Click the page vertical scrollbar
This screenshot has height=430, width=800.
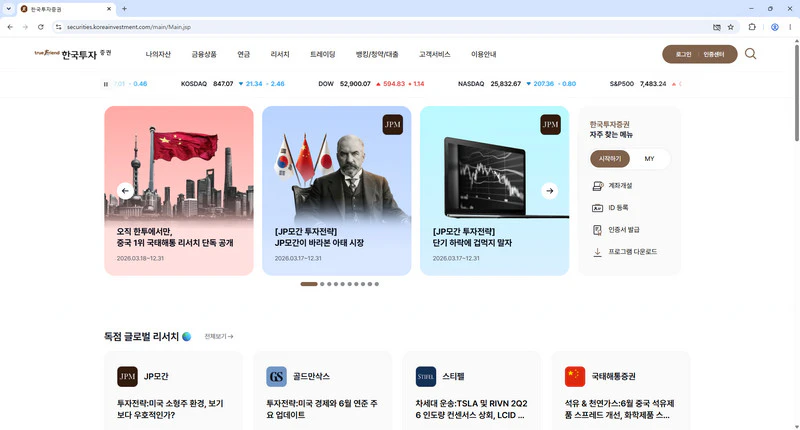[x=796, y=93]
